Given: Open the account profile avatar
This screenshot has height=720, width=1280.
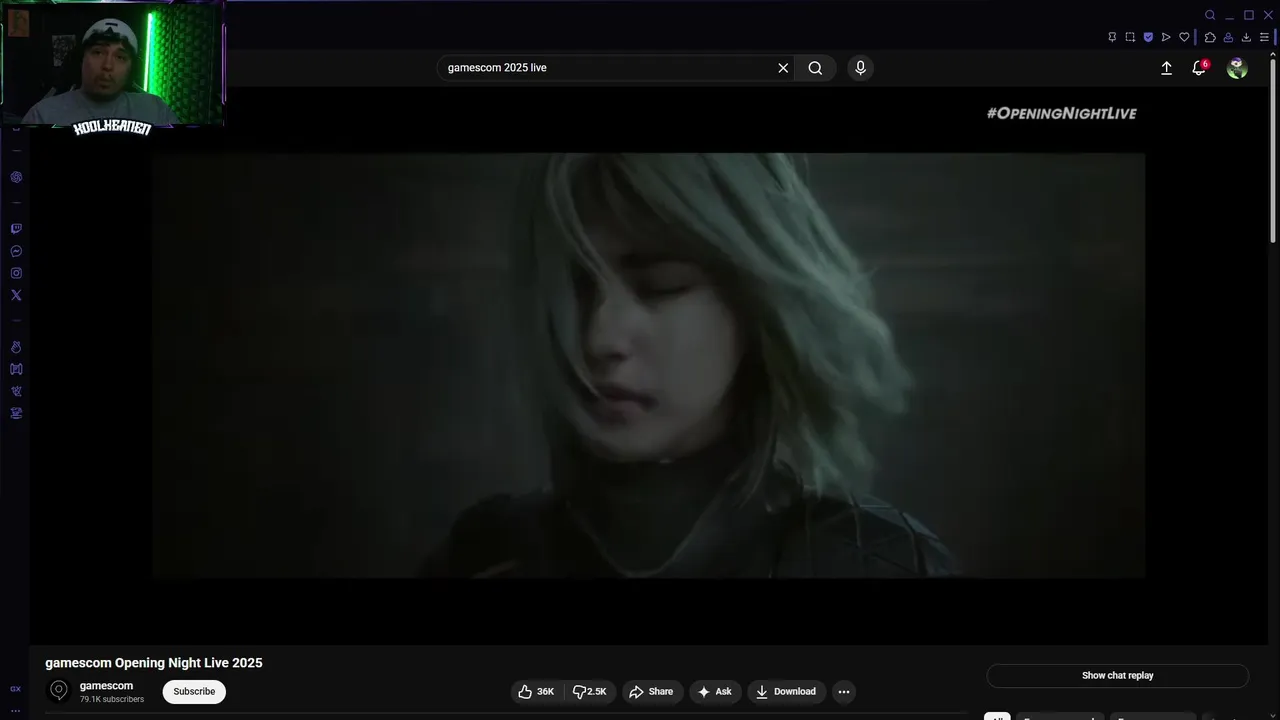Looking at the screenshot, I should coord(1237,68).
